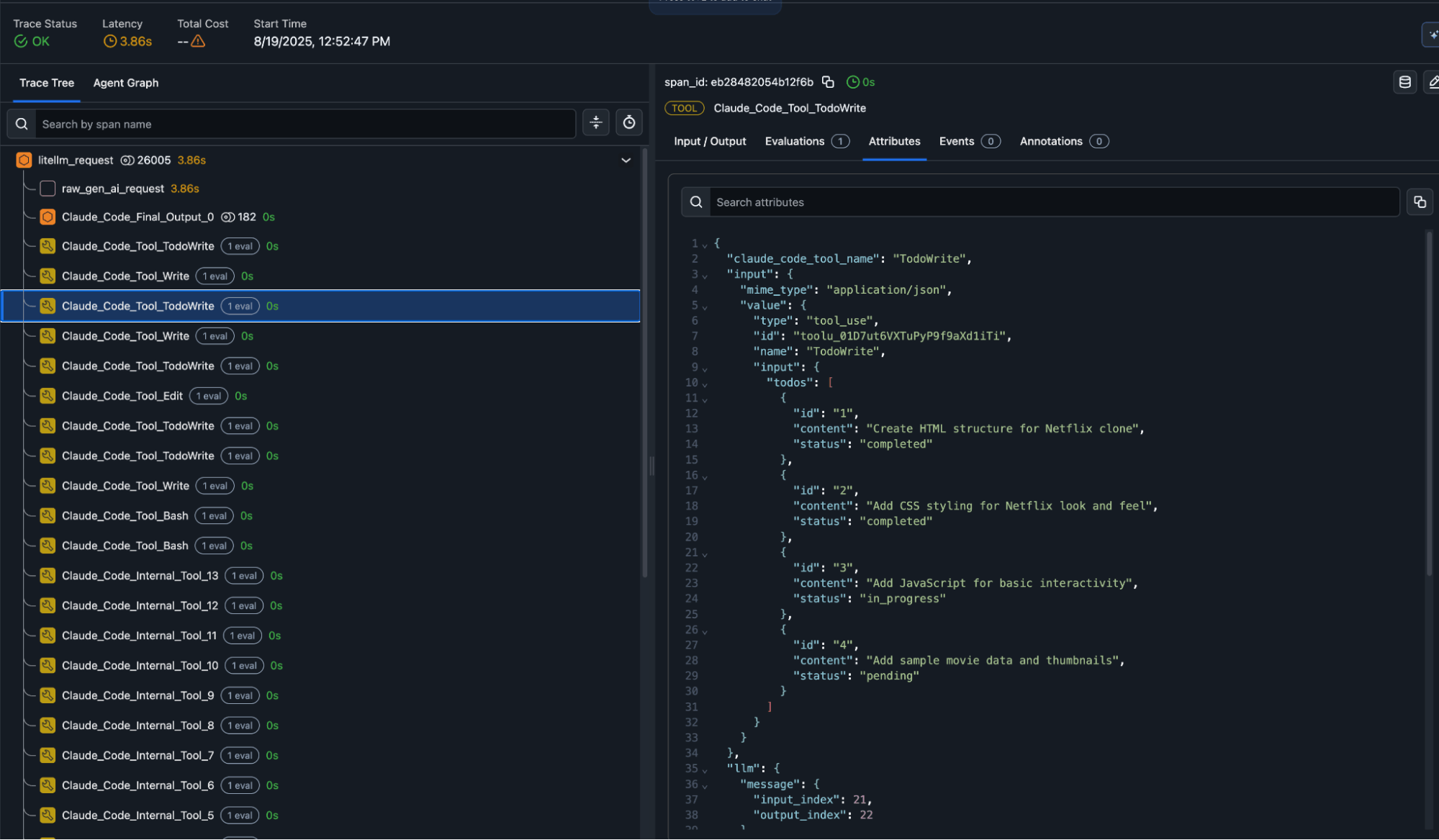The height and width of the screenshot is (840, 1439).
Task: Click copy attributes JSON icon
Action: [x=1420, y=202]
